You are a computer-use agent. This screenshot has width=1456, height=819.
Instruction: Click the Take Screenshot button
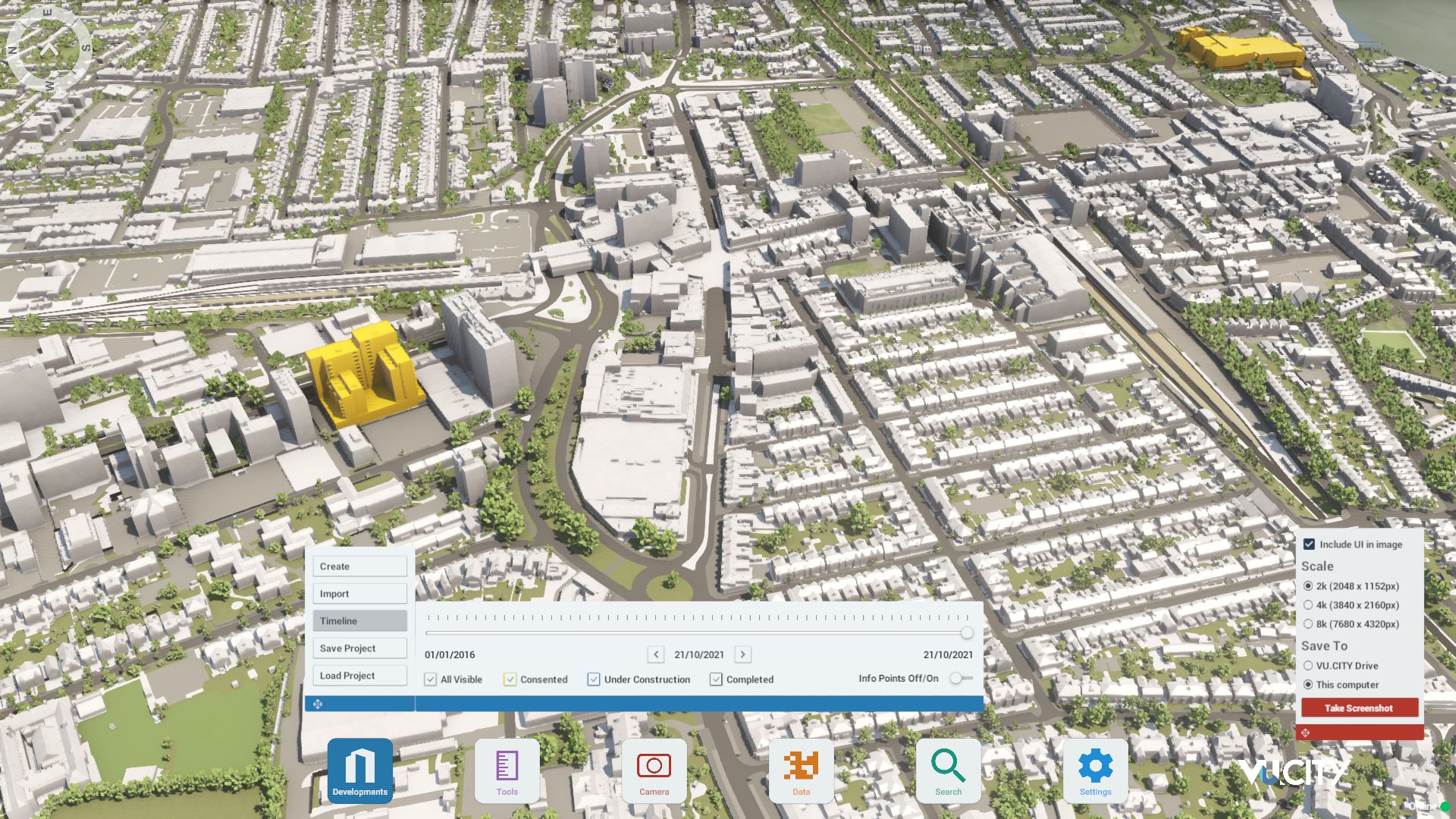click(1359, 708)
